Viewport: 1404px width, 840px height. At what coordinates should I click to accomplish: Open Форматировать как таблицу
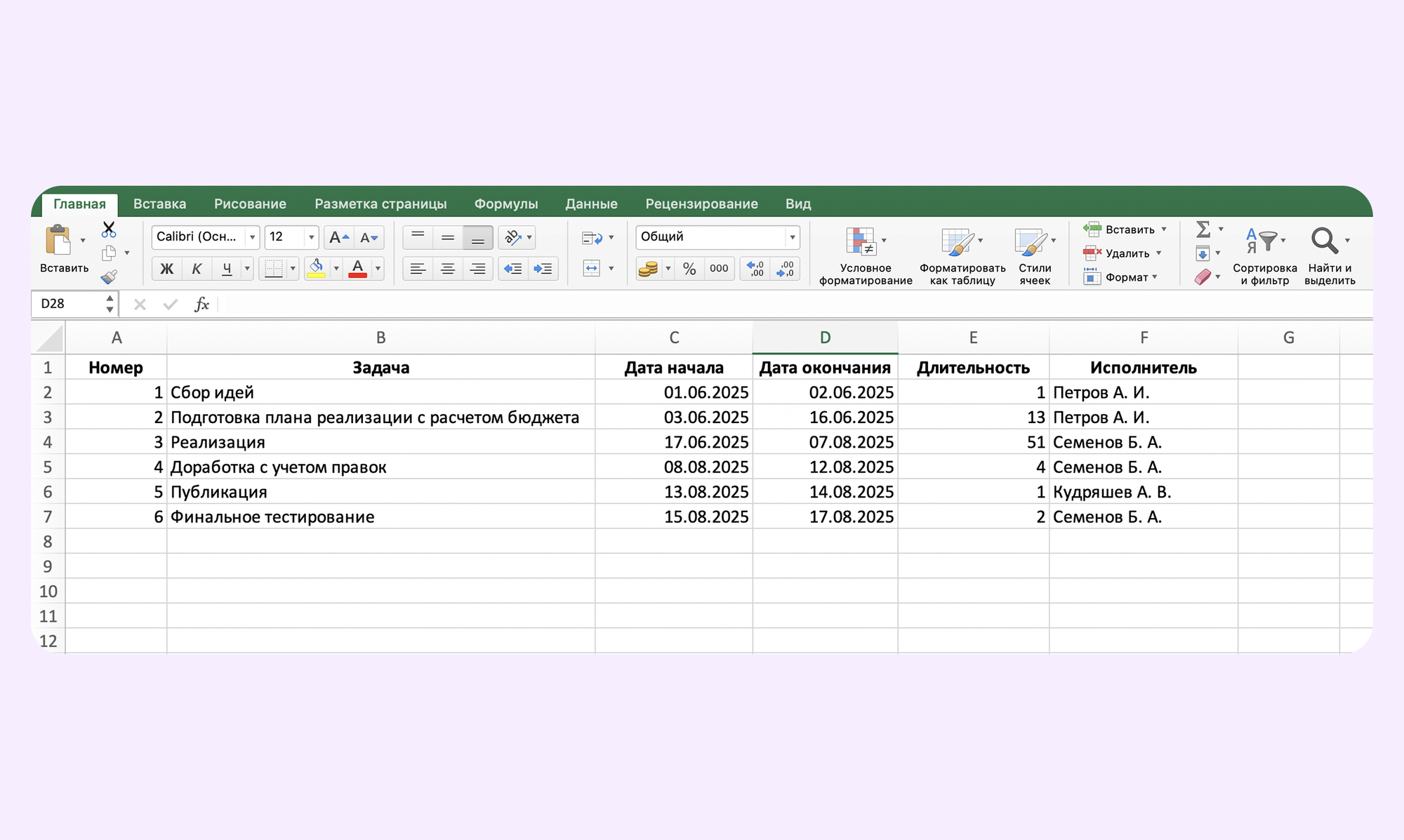pos(962,256)
